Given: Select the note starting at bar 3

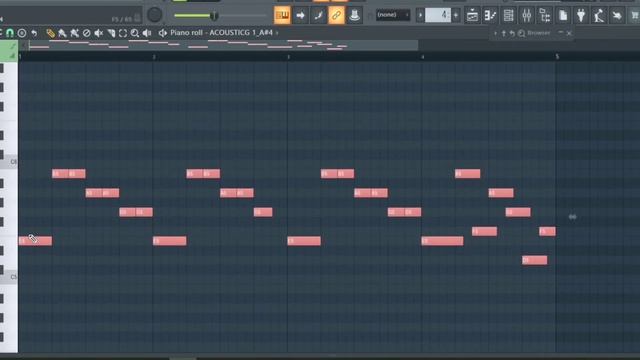Looking at the screenshot, I should [x=304, y=241].
